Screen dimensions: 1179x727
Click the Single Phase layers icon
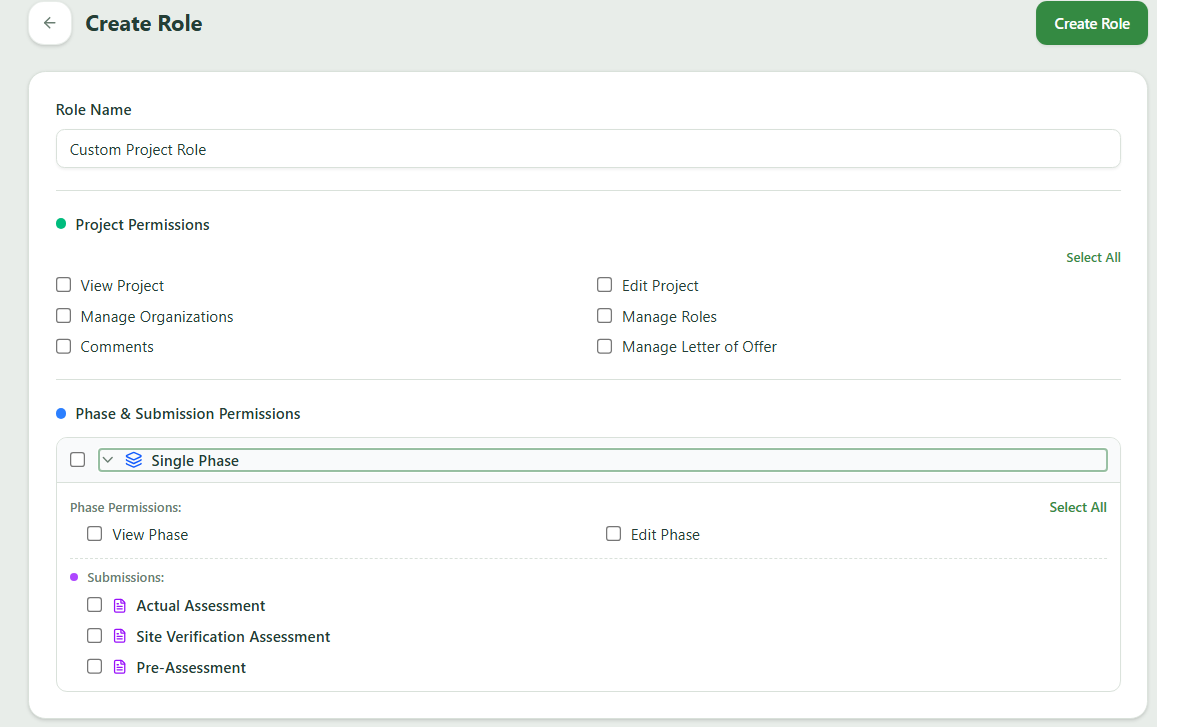(x=134, y=460)
